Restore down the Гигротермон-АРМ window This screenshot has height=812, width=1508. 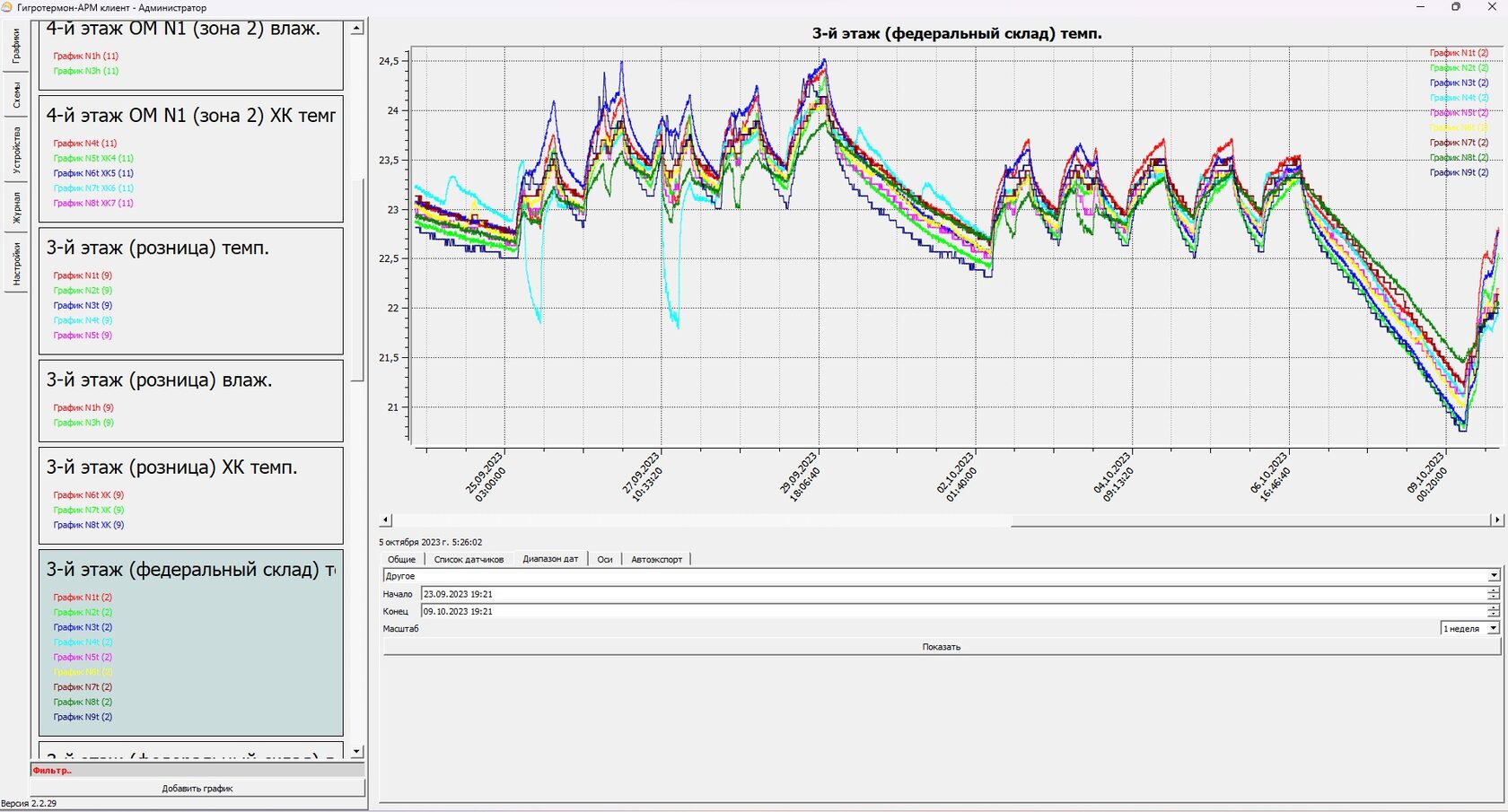click(x=1456, y=7)
